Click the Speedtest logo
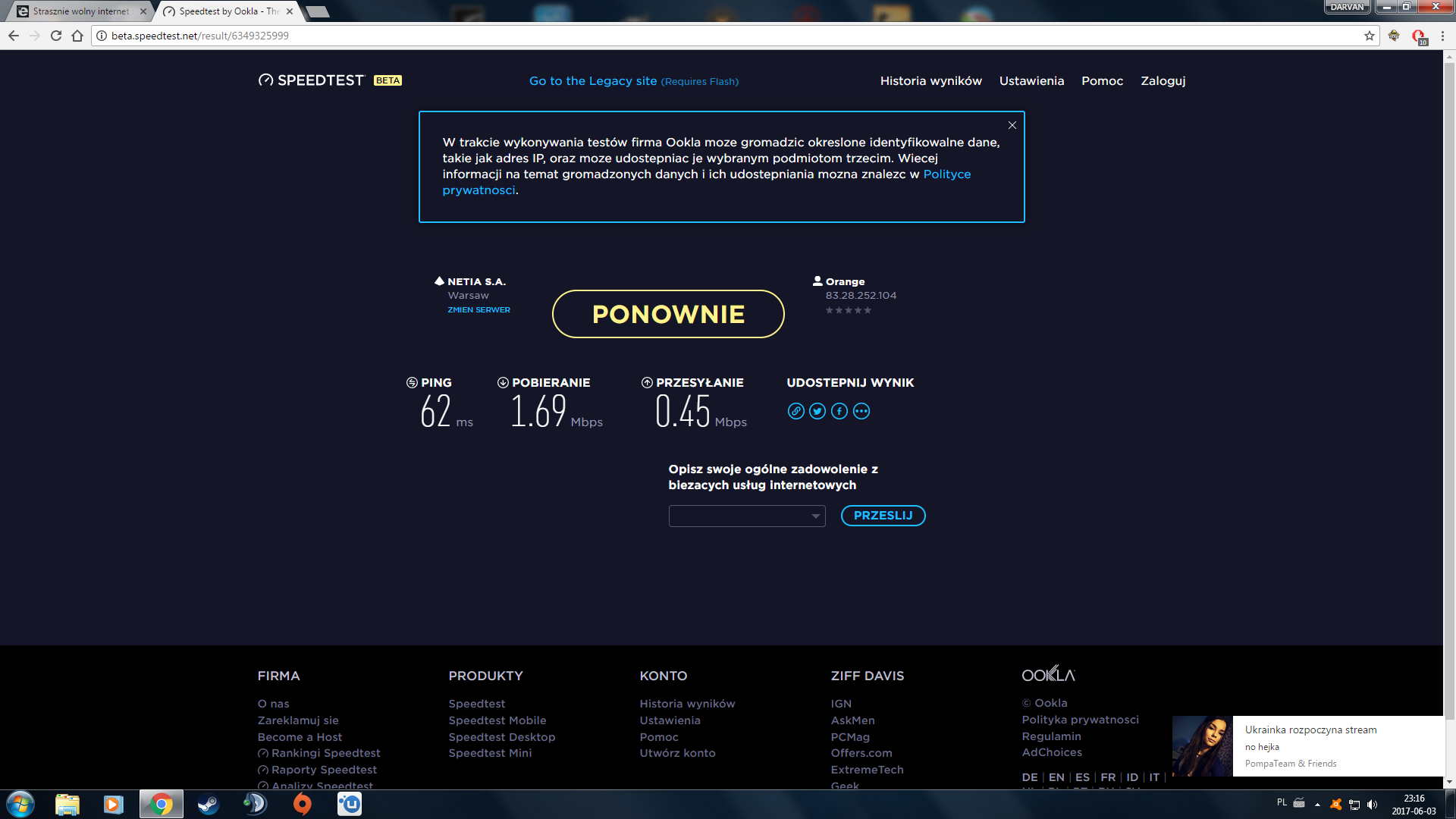1456x819 pixels. (x=312, y=80)
